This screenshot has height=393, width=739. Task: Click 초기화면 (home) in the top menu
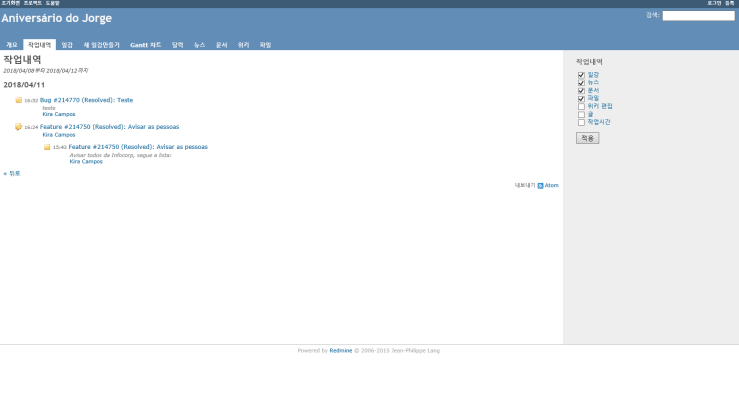click(10, 3)
